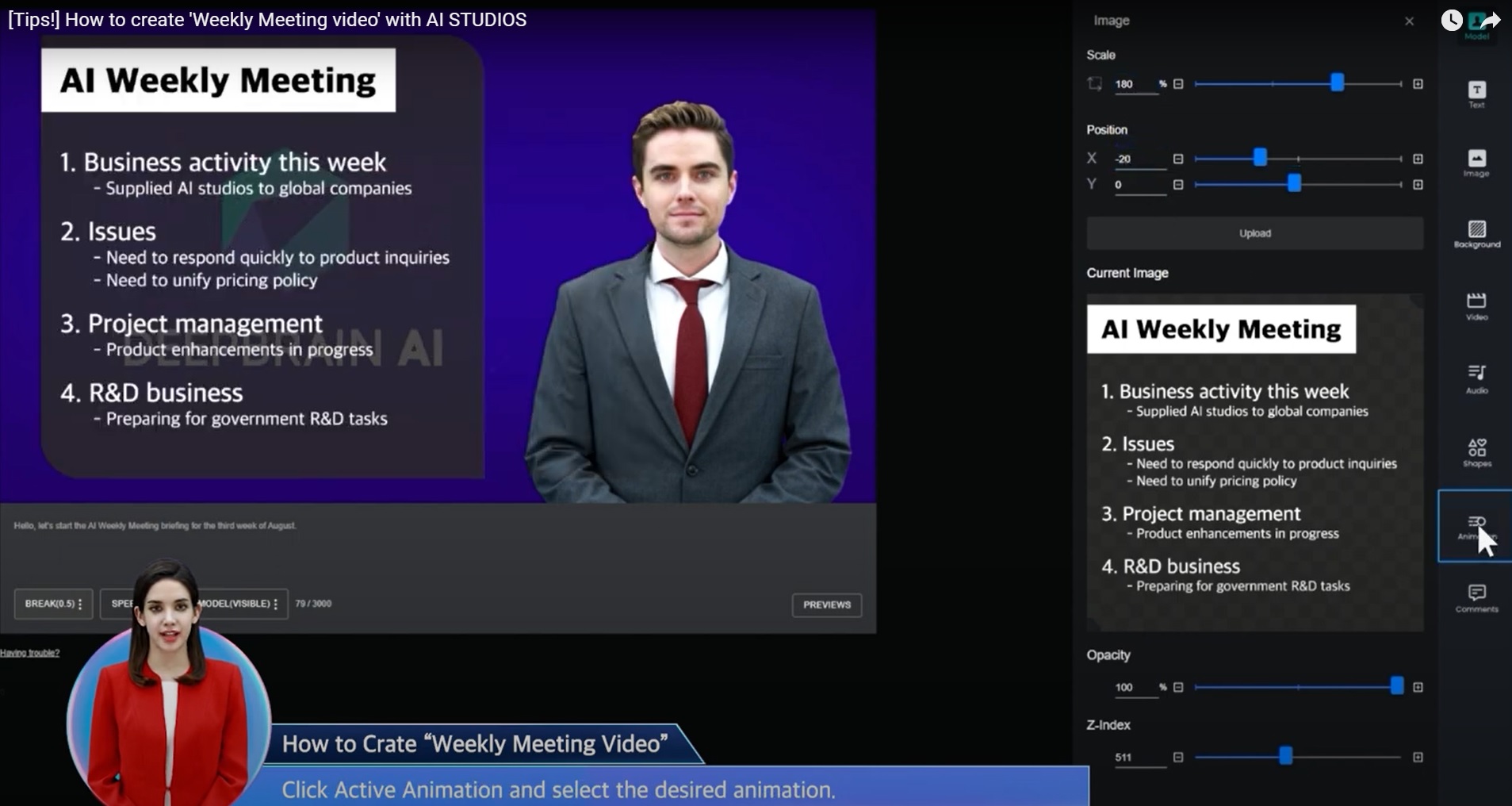Open the Shapes panel in sidebar
Screen dimensions: 1512x806
pyautogui.click(x=1476, y=452)
